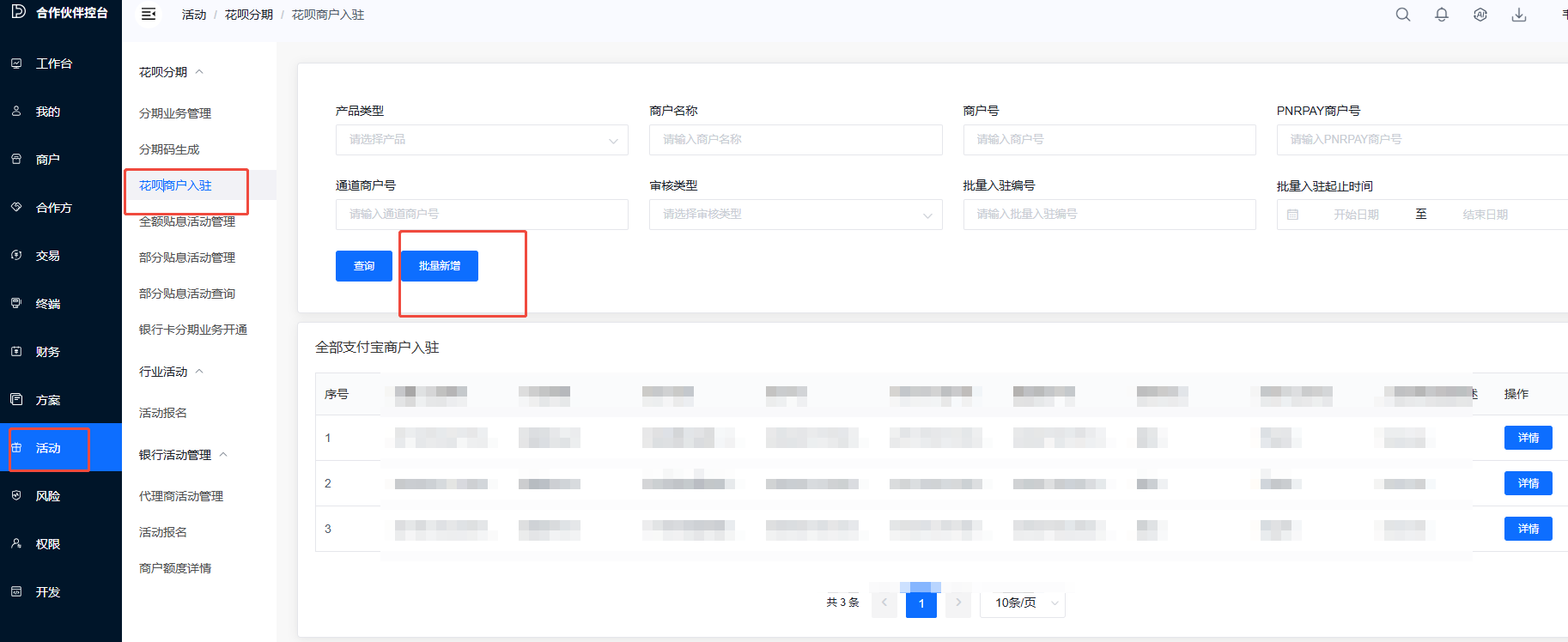Open the notification bell icon
This screenshot has width=1568, height=642.
pos(1442,15)
